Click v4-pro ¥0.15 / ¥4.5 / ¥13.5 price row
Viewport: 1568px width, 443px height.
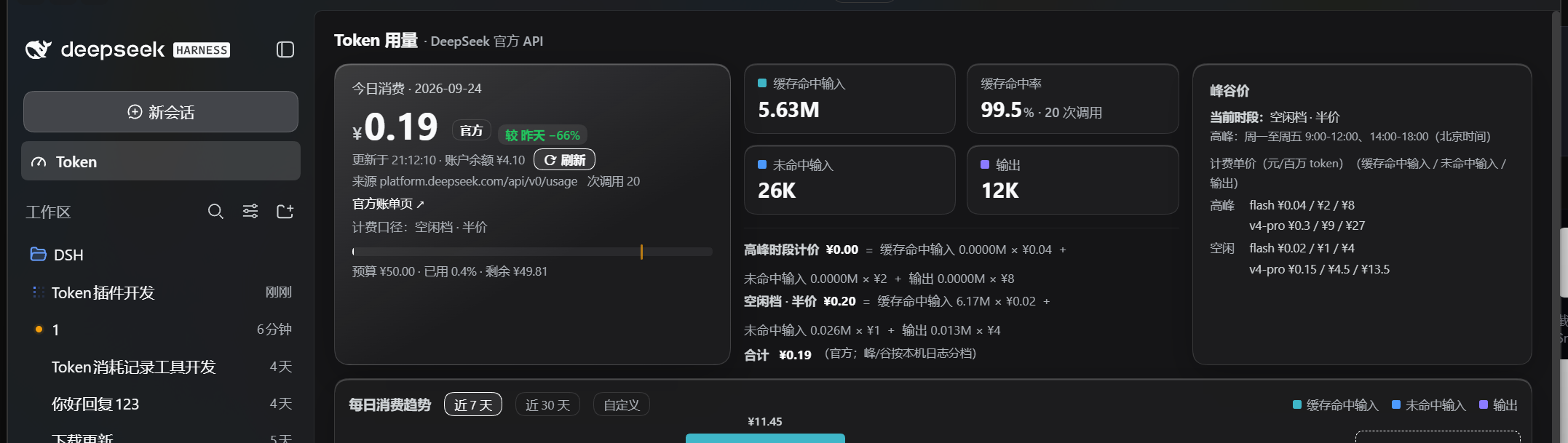1320,269
